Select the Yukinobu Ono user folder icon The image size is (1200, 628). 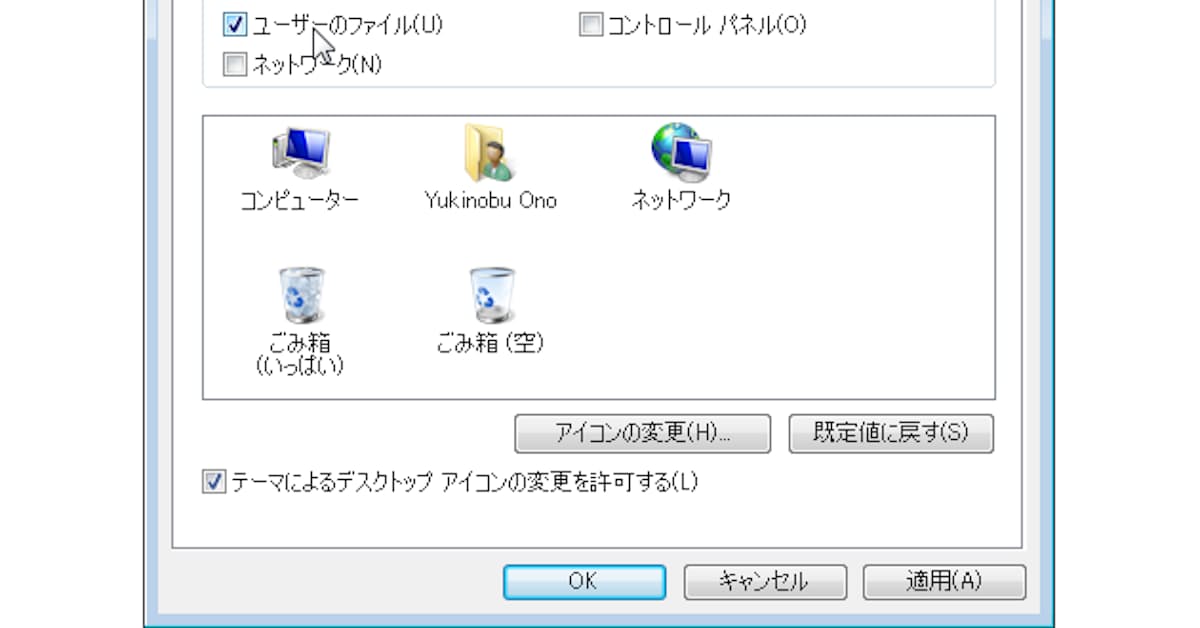pyautogui.click(x=489, y=152)
